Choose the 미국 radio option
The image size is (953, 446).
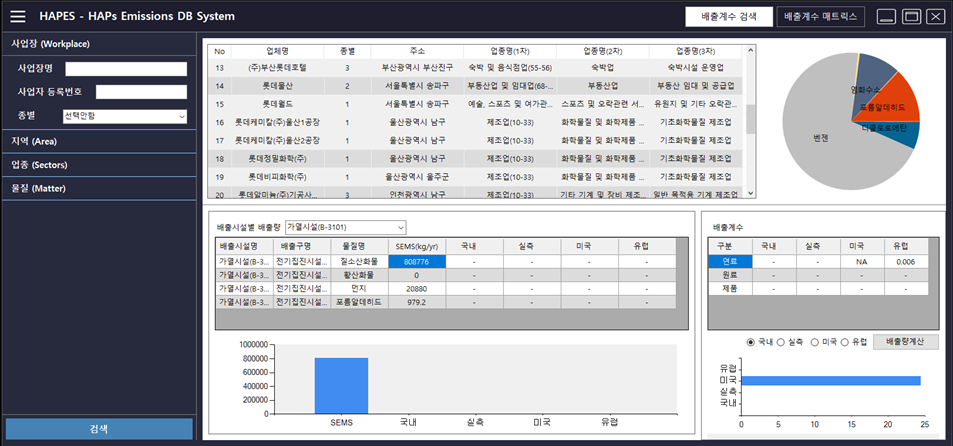coord(815,342)
